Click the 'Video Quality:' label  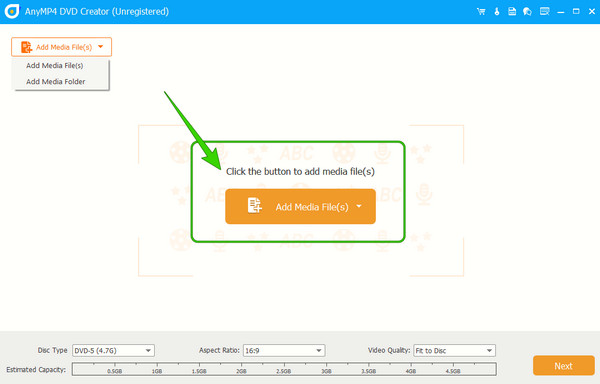tap(389, 350)
